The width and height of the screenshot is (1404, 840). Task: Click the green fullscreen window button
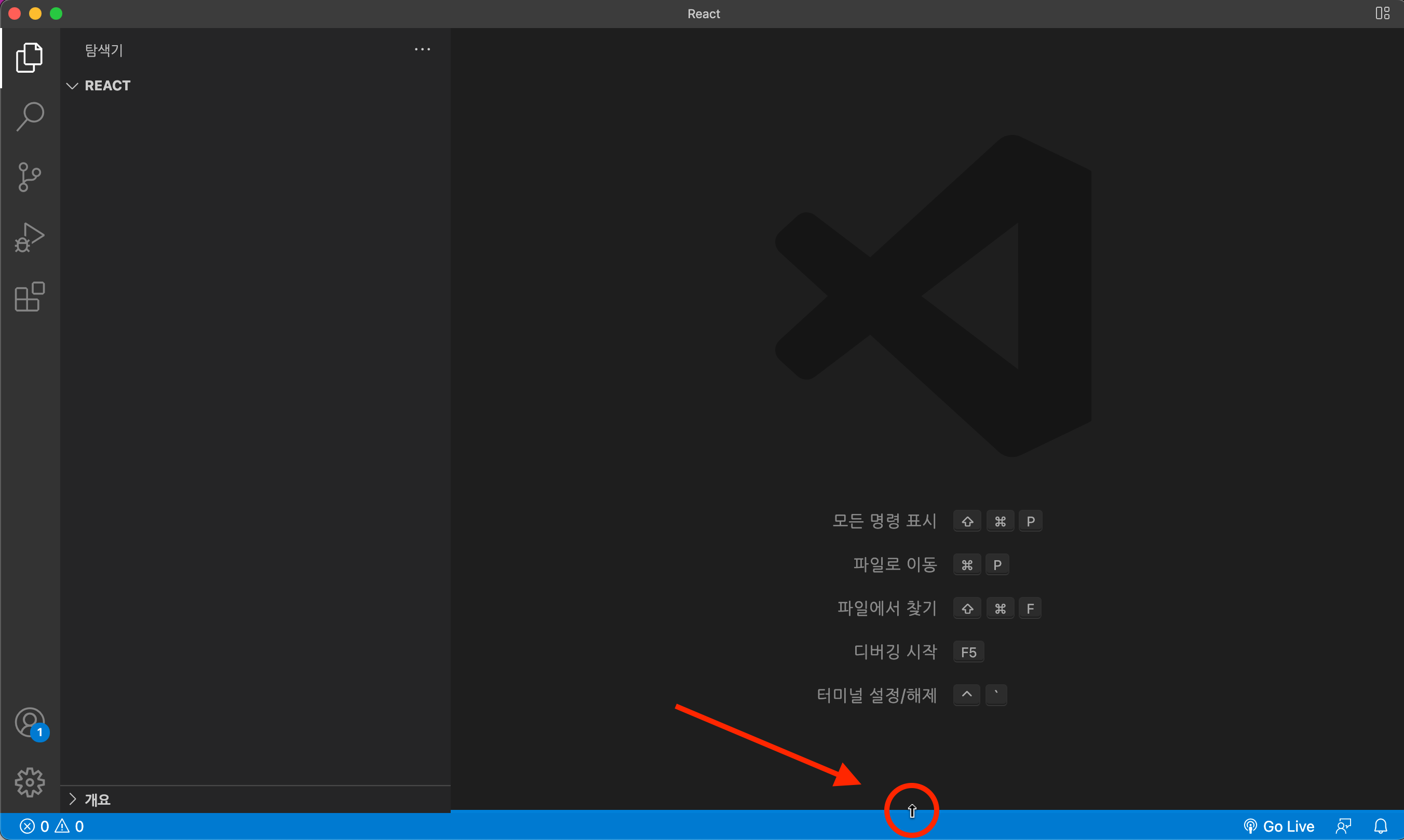point(56,13)
